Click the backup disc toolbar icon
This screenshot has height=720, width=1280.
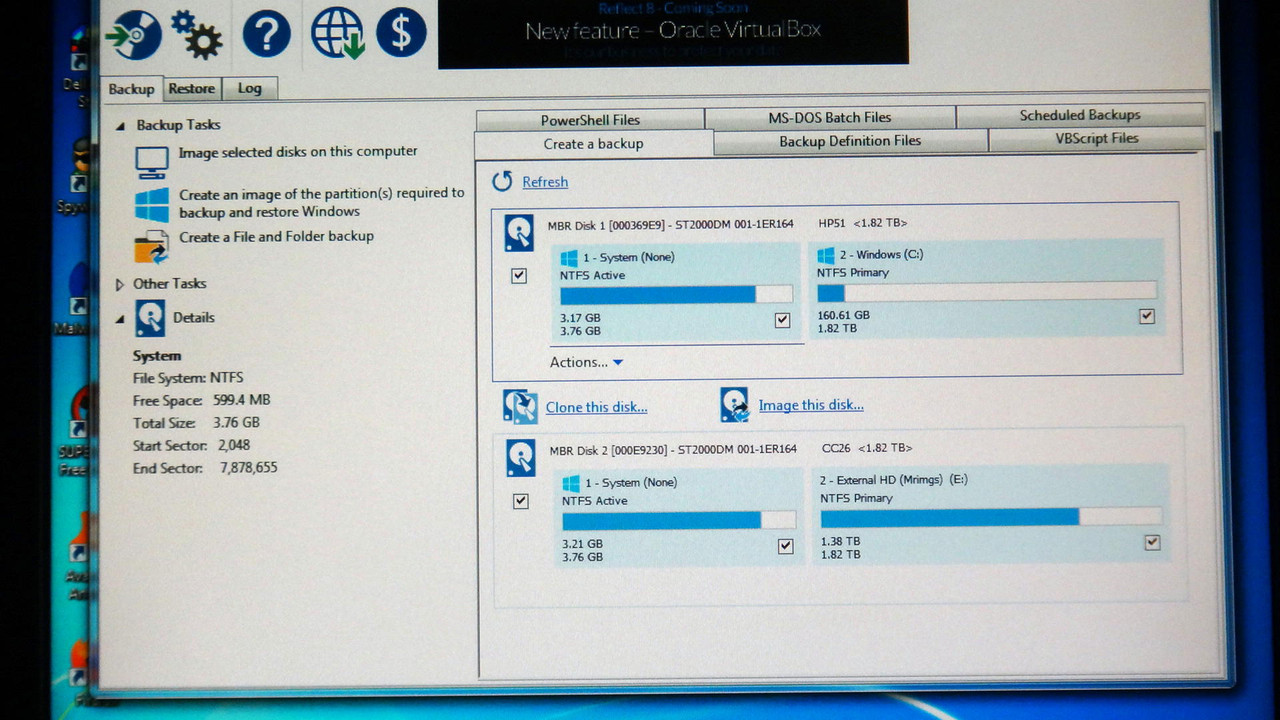pyautogui.click(x=134, y=35)
